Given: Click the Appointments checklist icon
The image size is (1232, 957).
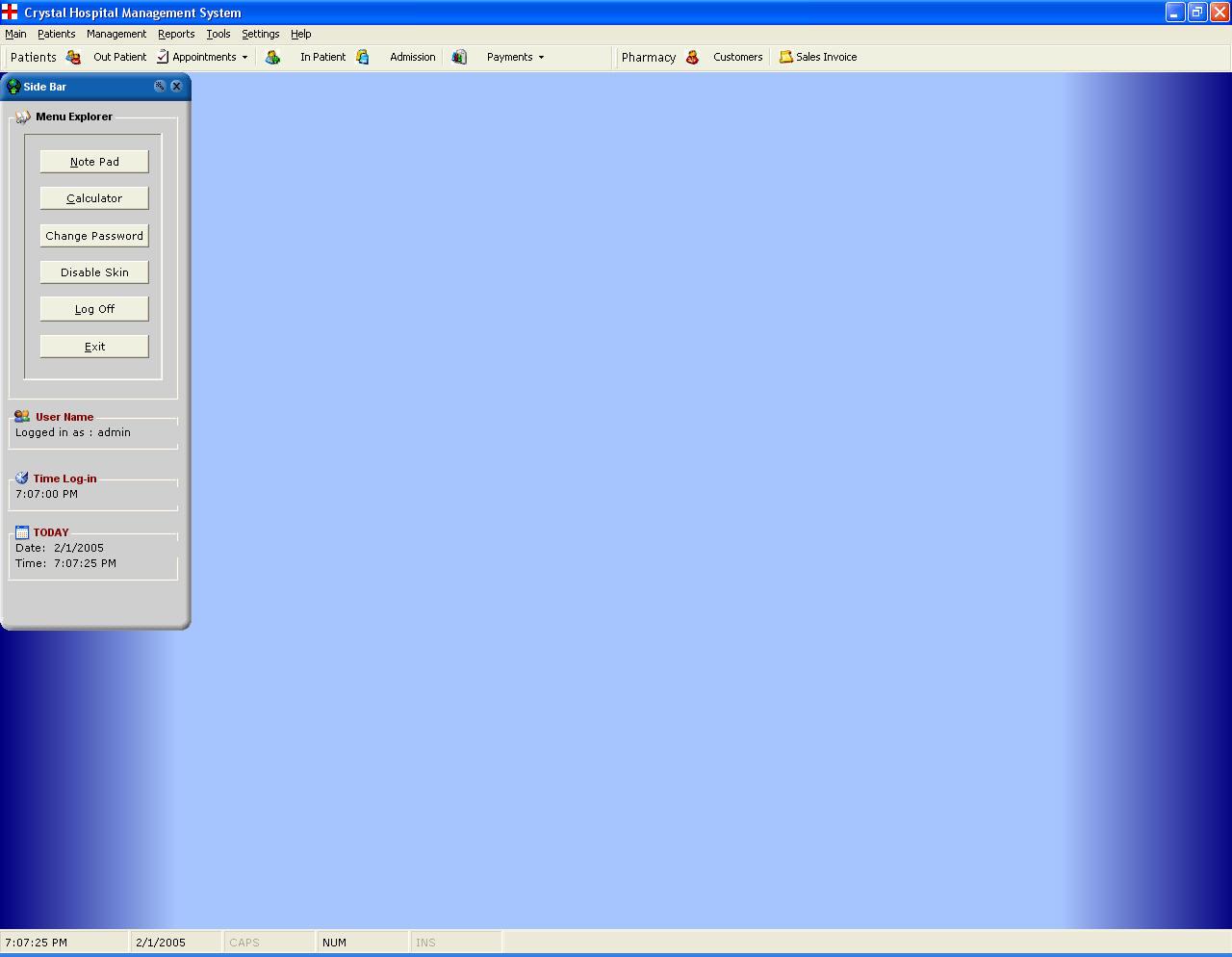Looking at the screenshot, I should (163, 57).
